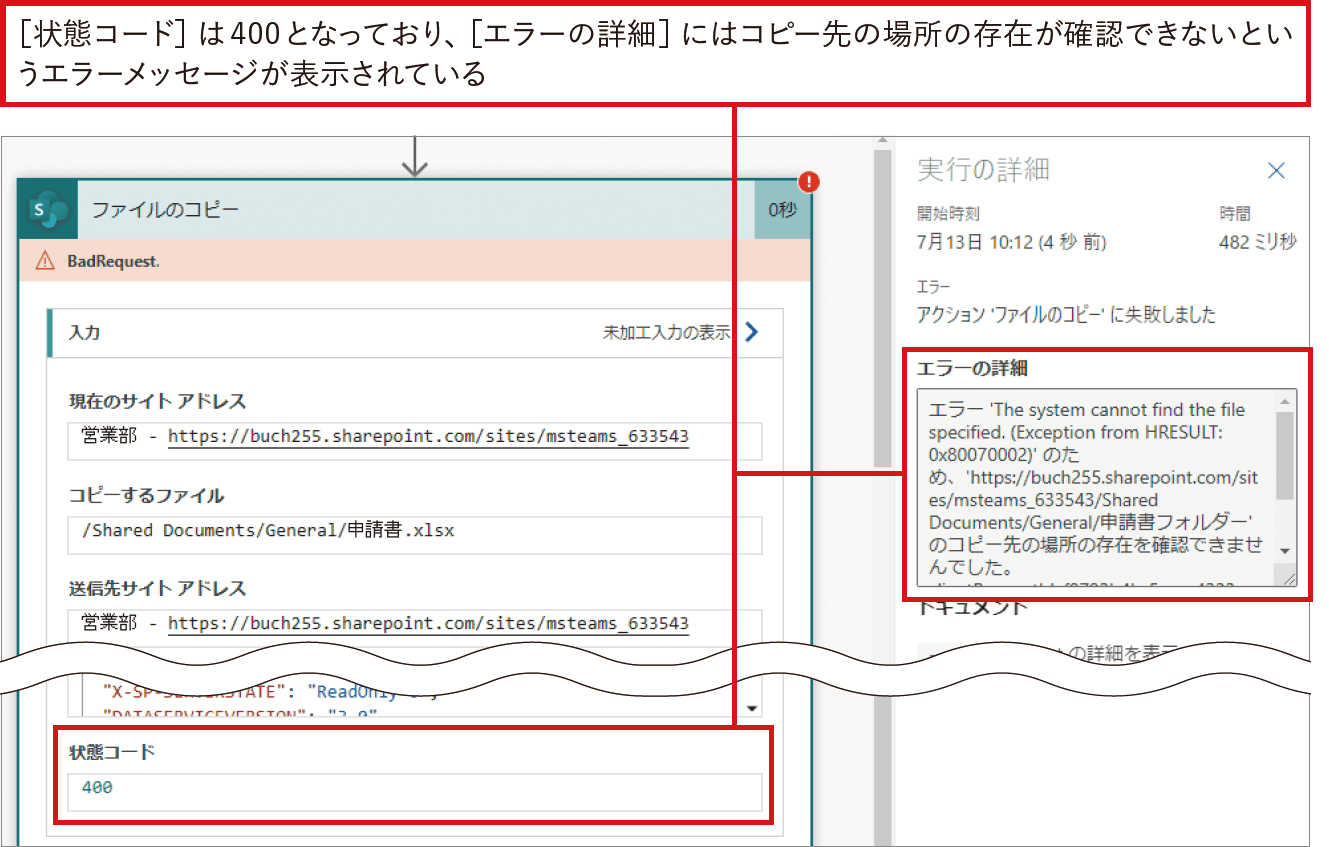Click the 7月13日 10:12 start time text
1329x847 pixels.
pyautogui.click(x=1011, y=243)
